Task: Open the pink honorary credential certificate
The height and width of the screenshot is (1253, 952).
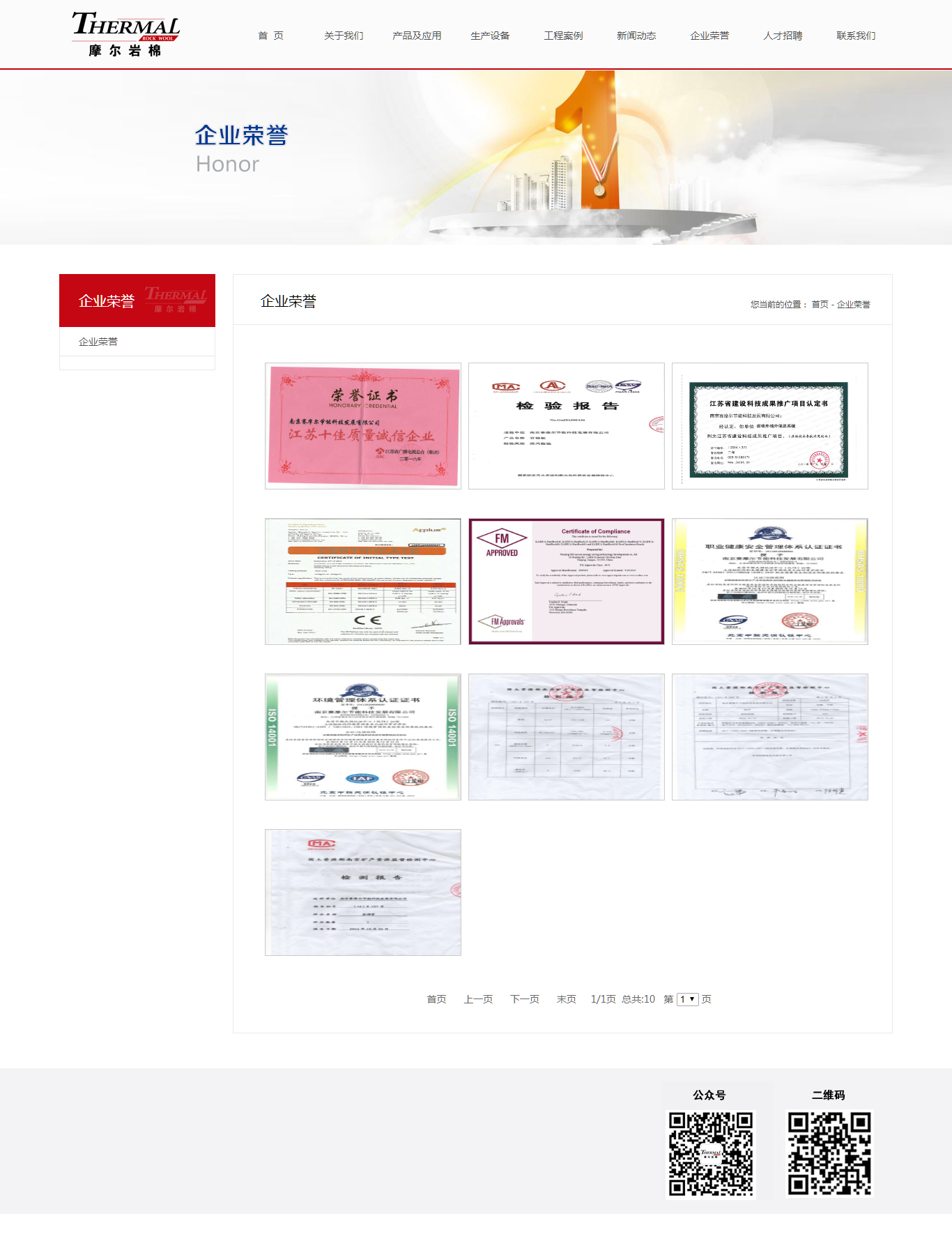Action: click(362, 425)
